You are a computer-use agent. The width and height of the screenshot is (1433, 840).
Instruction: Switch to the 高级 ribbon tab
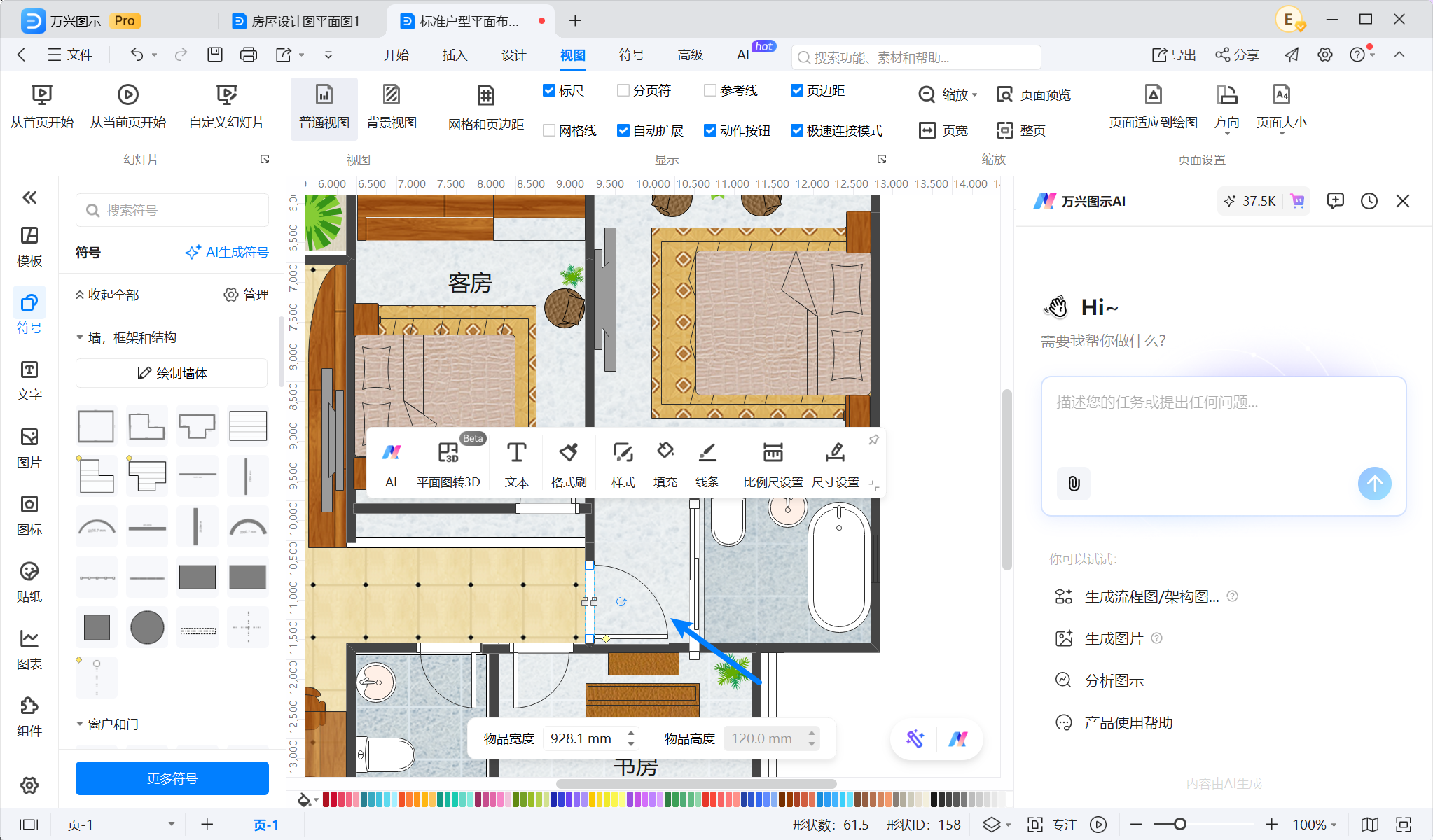[x=690, y=55]
